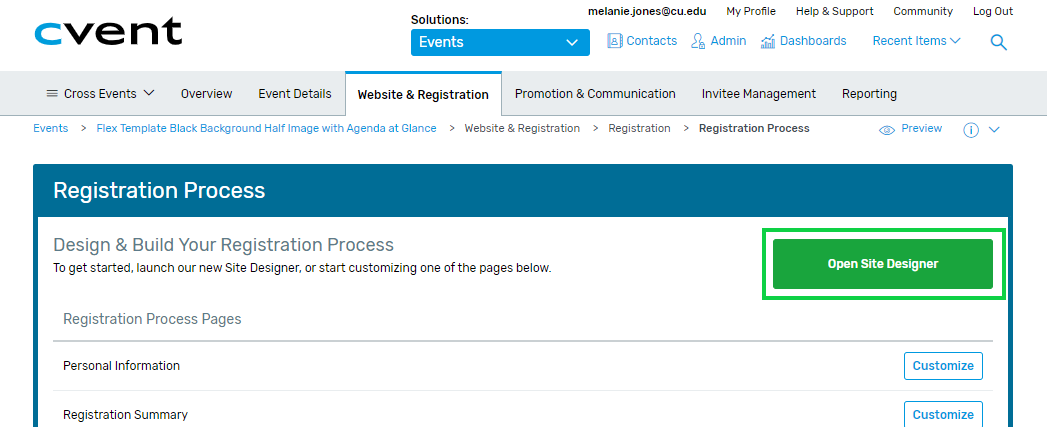
Task: Log Out of Cvent
Action: pos(993,11)
